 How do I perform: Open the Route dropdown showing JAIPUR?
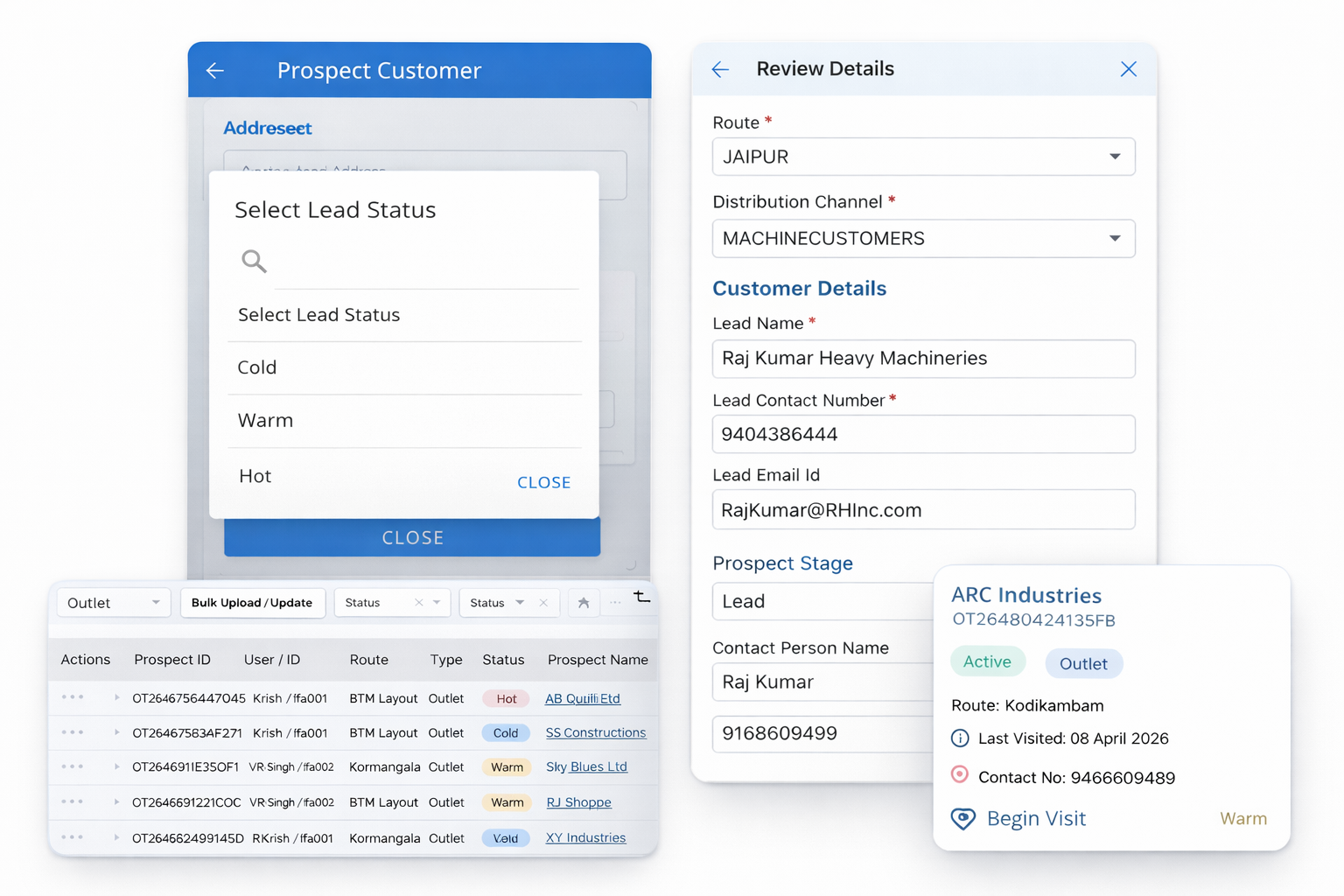[924, 157]
